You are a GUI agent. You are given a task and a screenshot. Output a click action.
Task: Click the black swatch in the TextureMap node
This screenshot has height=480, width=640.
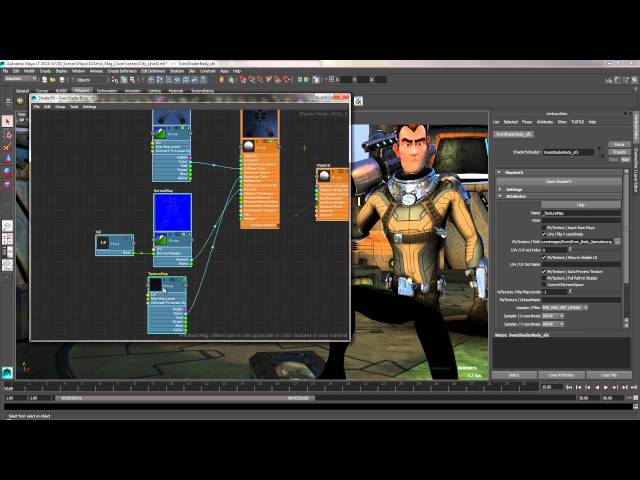[x=156, y=284]
